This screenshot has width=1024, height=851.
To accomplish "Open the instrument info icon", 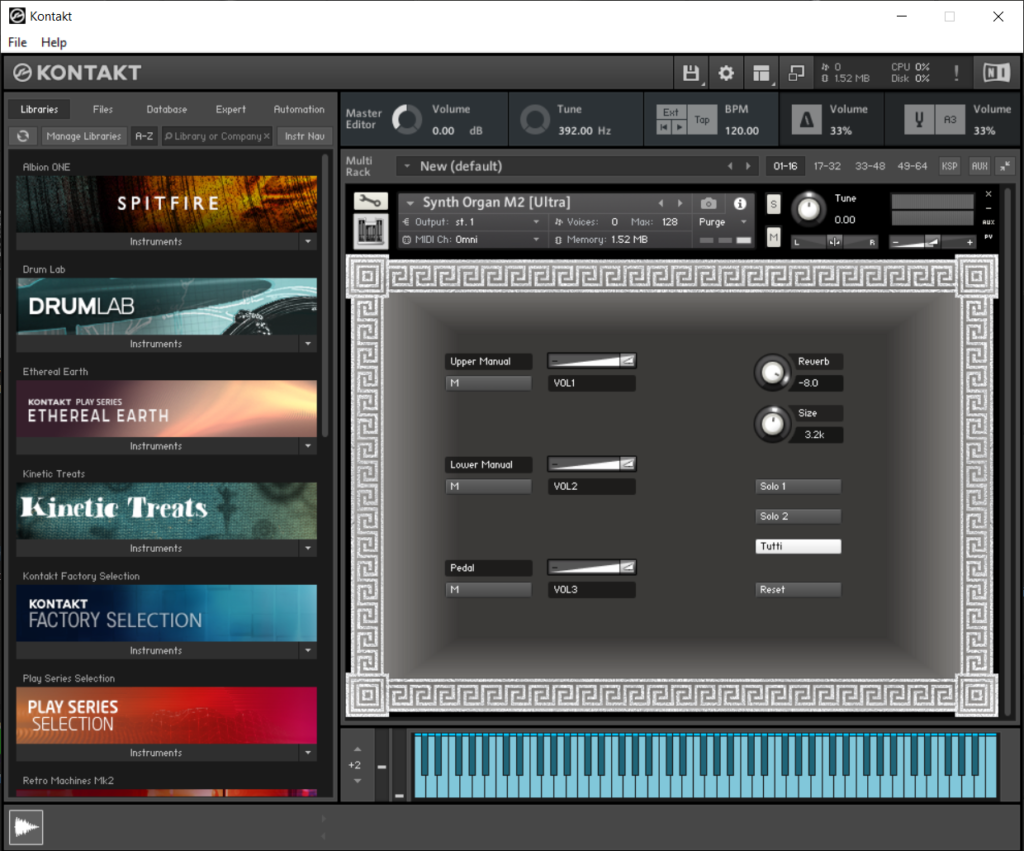I will coord(740,203).
